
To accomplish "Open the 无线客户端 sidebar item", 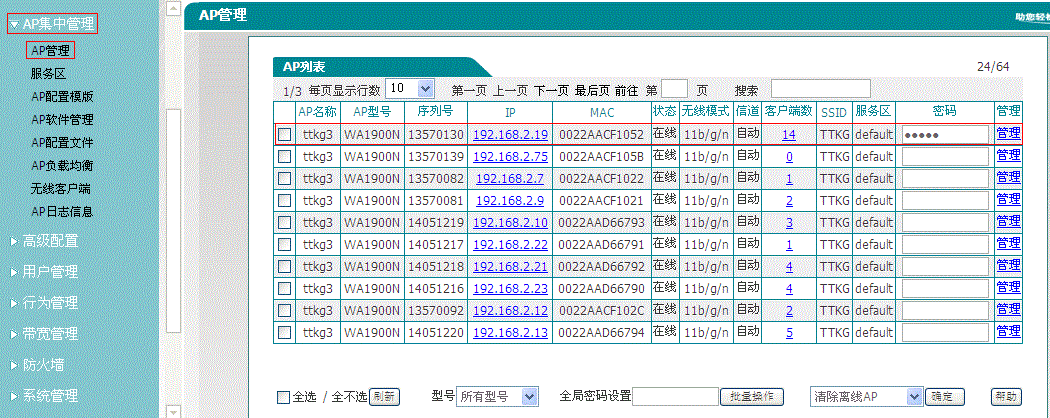I will click(61, 188).
